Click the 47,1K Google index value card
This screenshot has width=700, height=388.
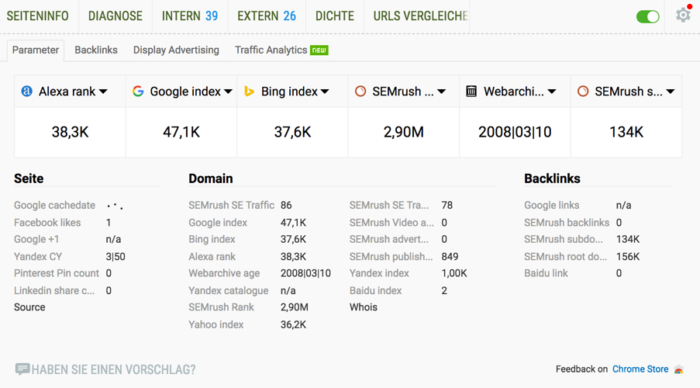181,132
